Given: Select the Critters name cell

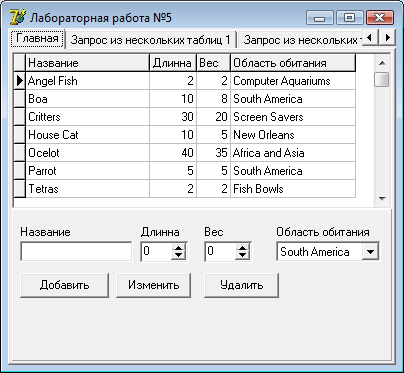Looking at the screenshot, I should [87, 117].
